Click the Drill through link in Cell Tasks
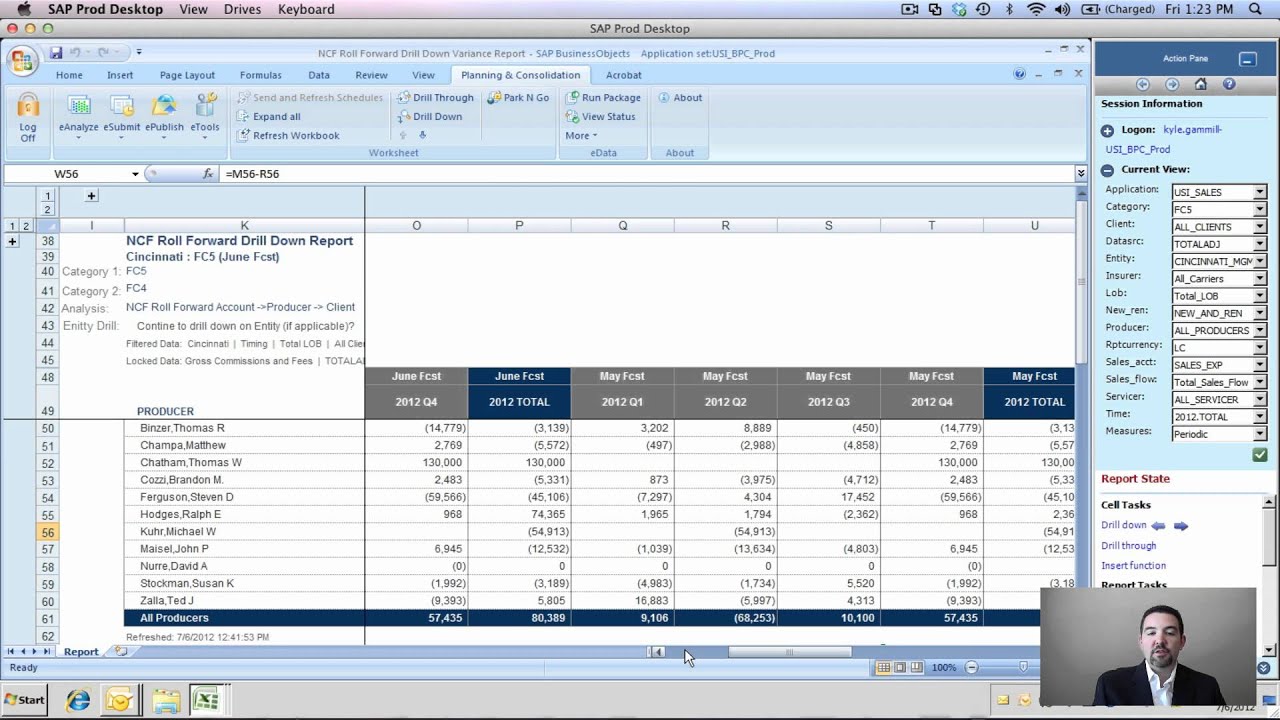This screenshot has width=1280, height=720. [1128, 545]
